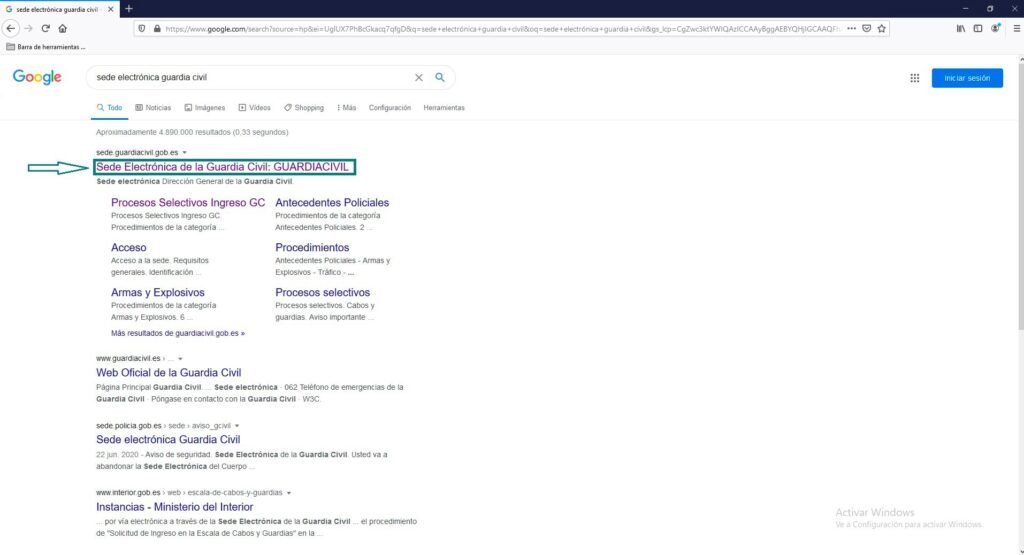Open the browser home page

coord(63,28)
